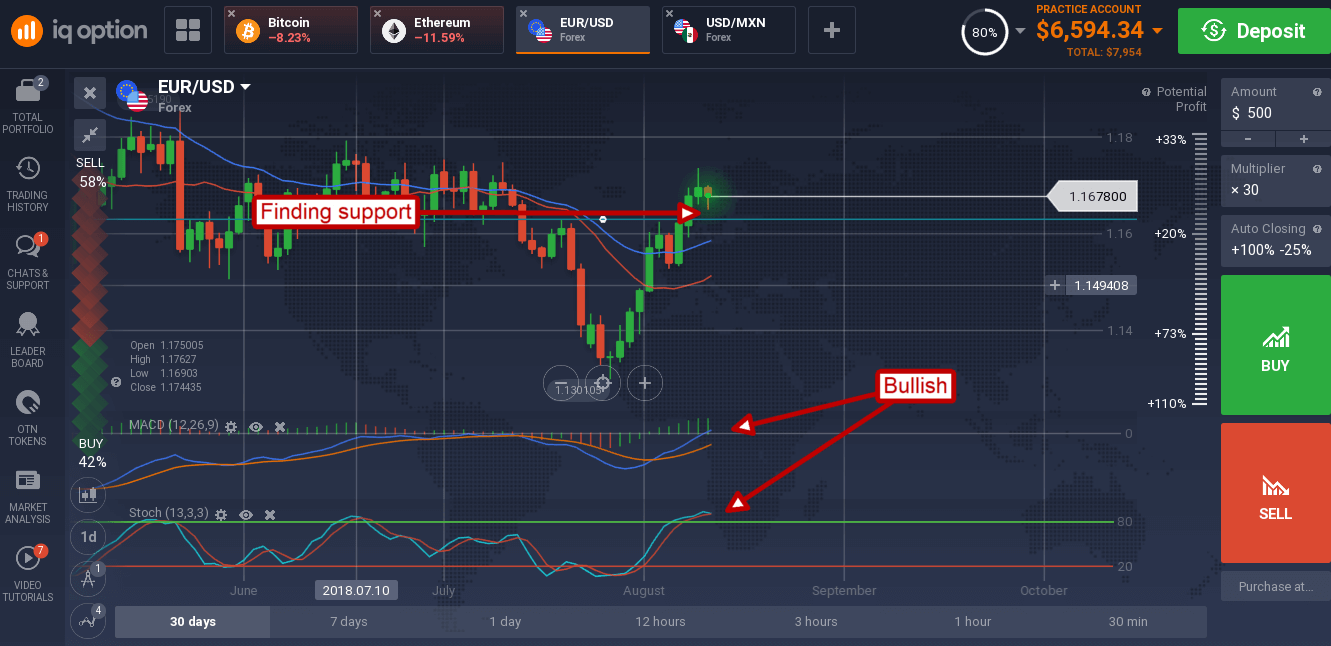Remove the Stoch indicator
Image resolution: width=1331 pixels, height=646 pixels.
point(270,514)
